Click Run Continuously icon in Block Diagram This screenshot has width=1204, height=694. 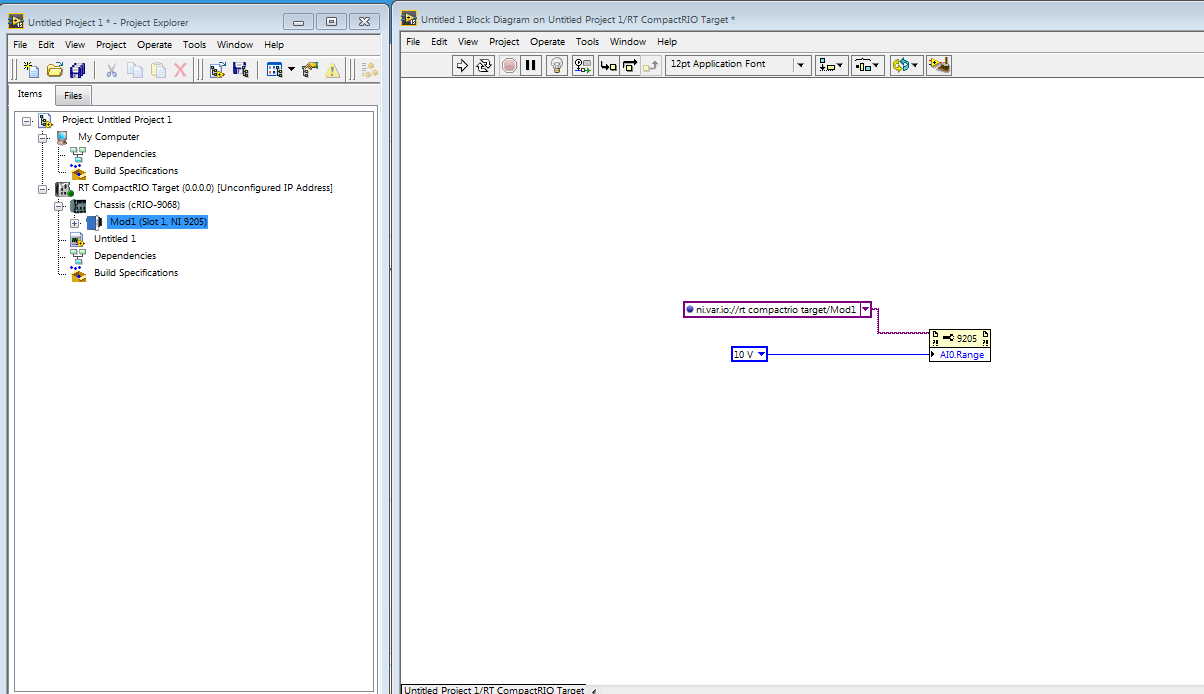(x=485, y=65)
